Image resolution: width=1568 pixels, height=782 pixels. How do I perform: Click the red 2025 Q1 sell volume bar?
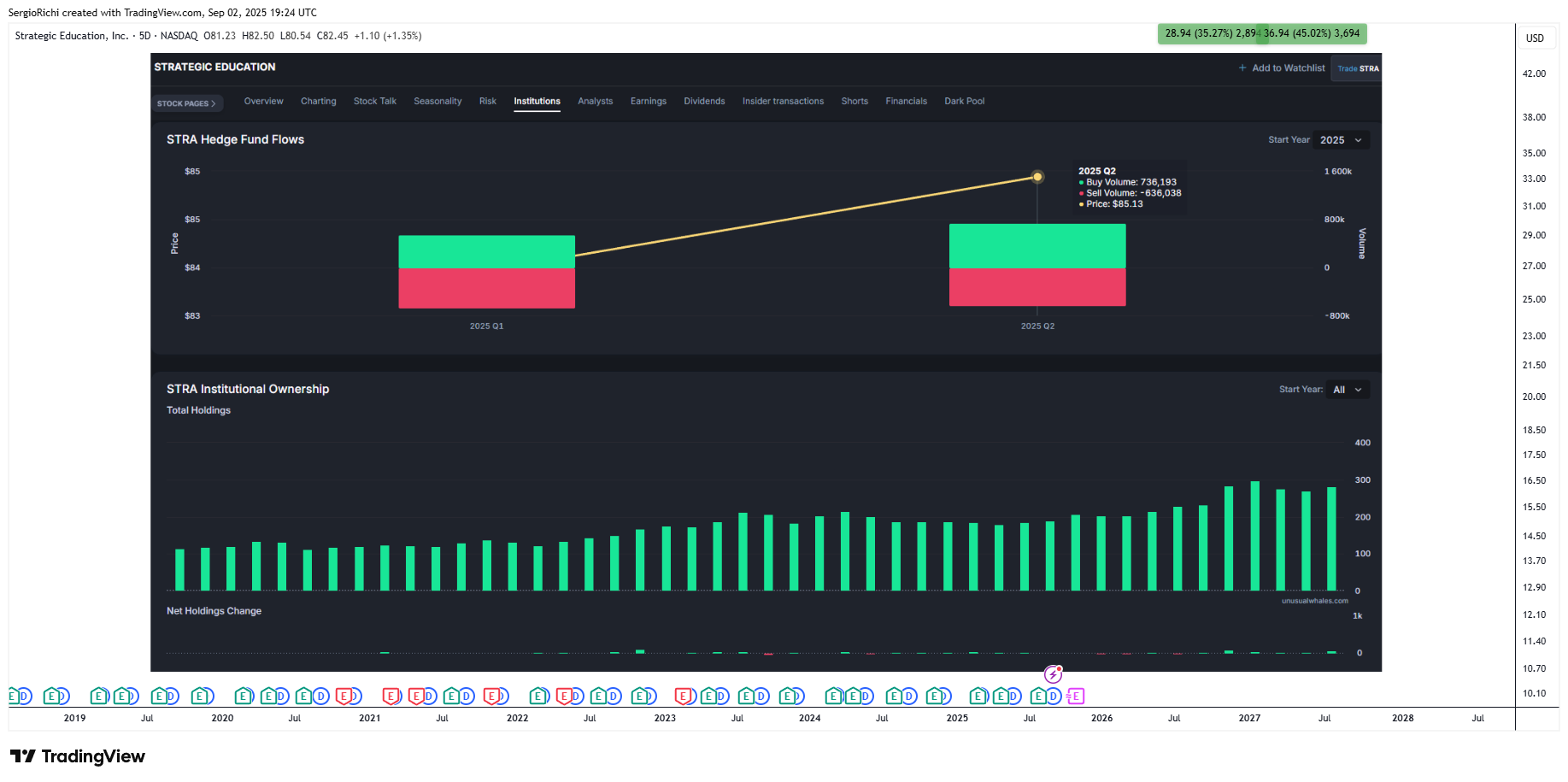coord(486,288)
